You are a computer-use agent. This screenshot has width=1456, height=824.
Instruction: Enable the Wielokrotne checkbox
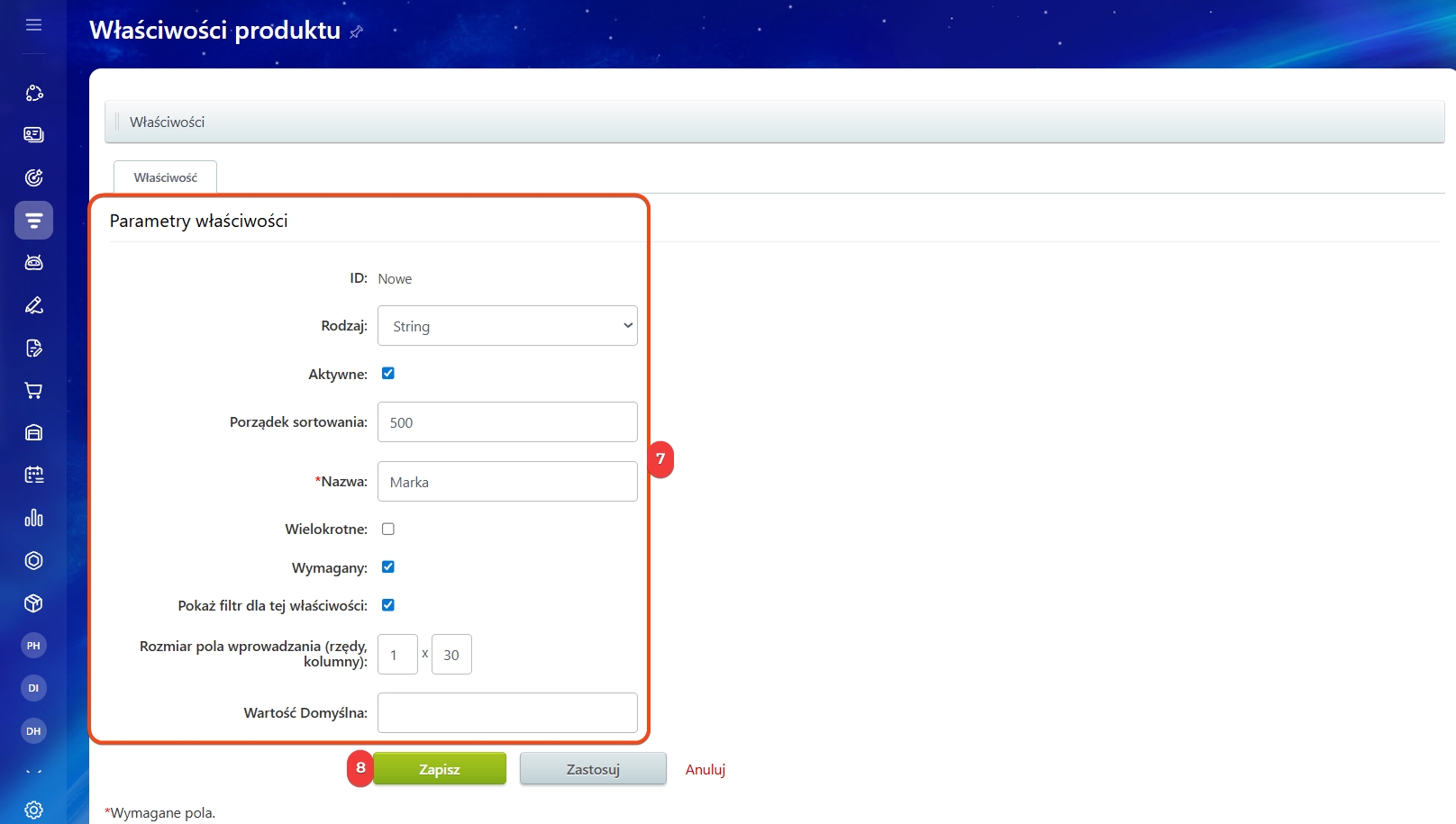pyautogui.click(x=388, y=529)
